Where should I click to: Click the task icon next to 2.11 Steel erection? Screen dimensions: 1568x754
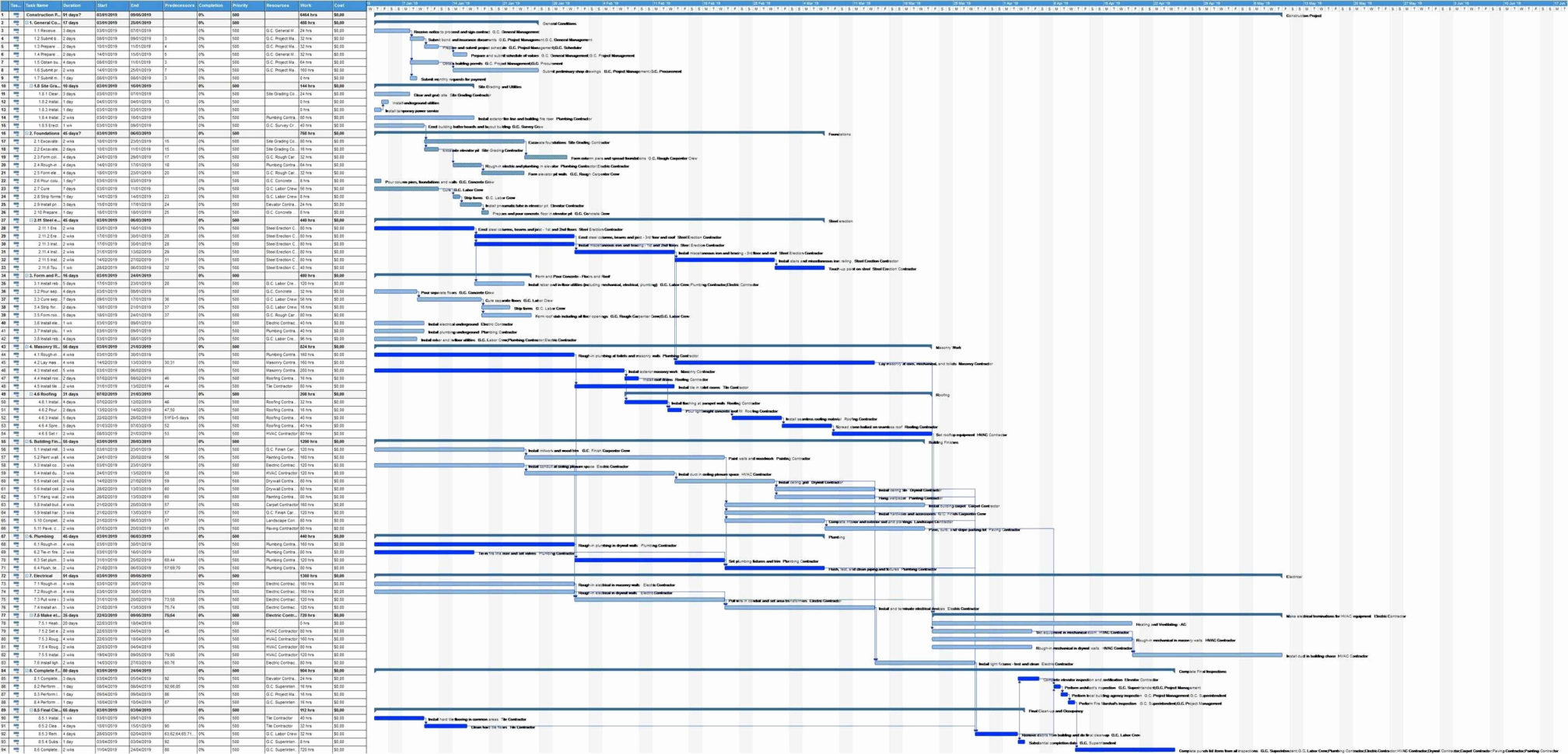[x=17, y=220]
